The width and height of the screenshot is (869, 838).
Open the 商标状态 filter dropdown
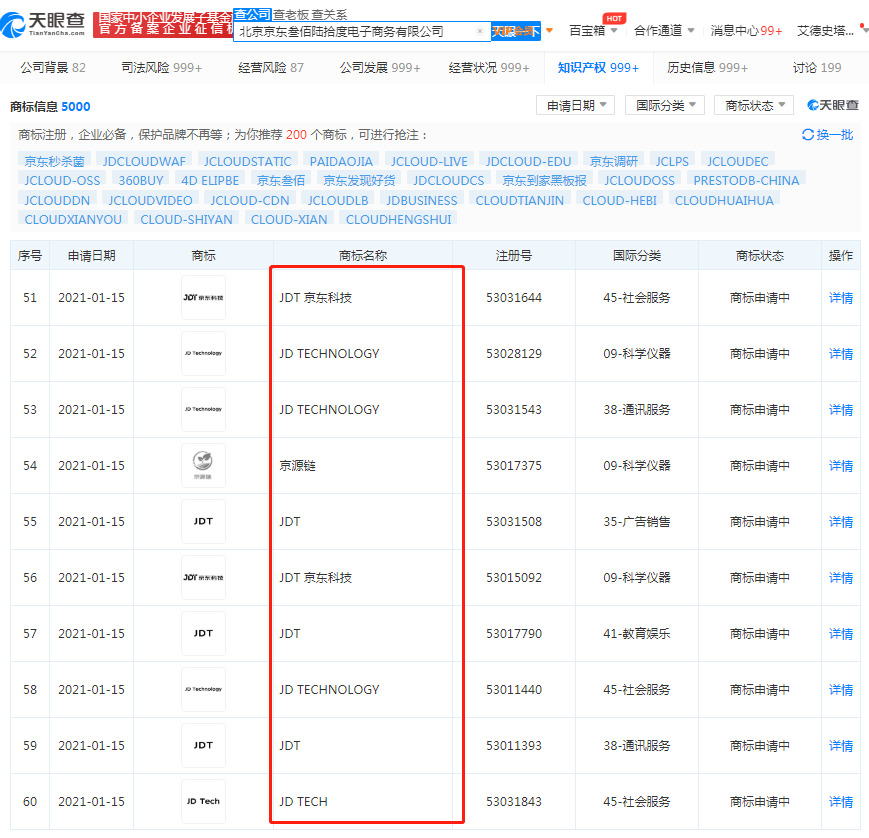click(754, 105)
